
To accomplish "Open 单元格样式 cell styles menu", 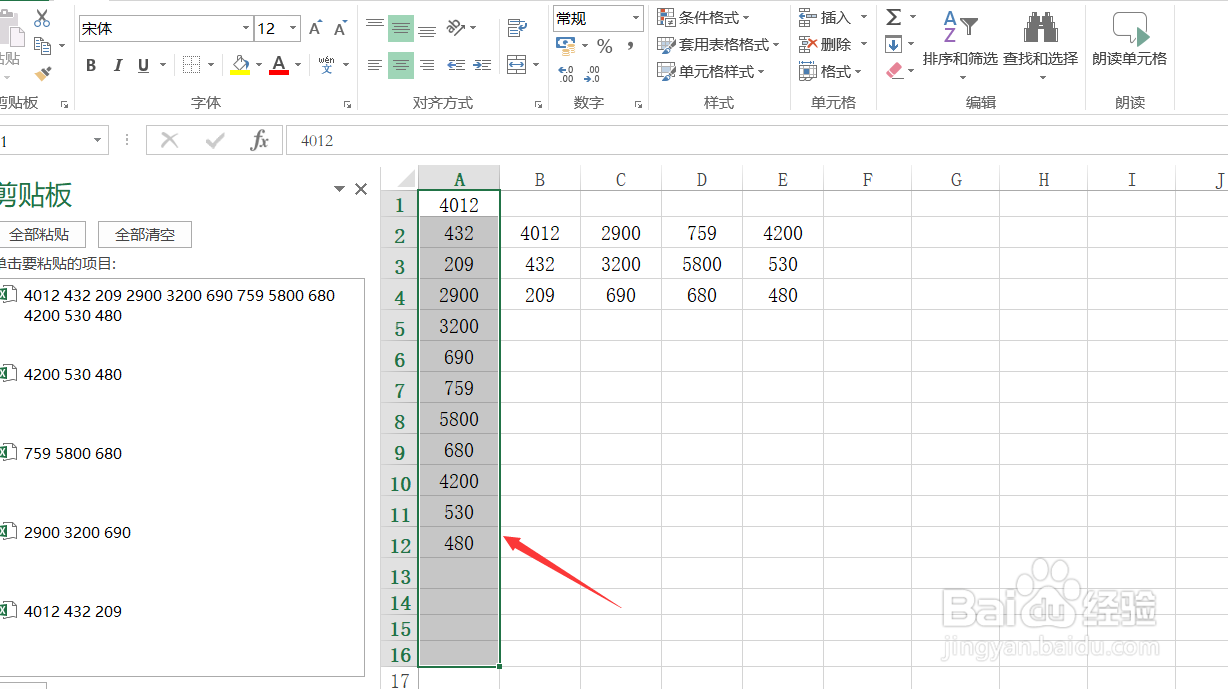I will (711, 72).
